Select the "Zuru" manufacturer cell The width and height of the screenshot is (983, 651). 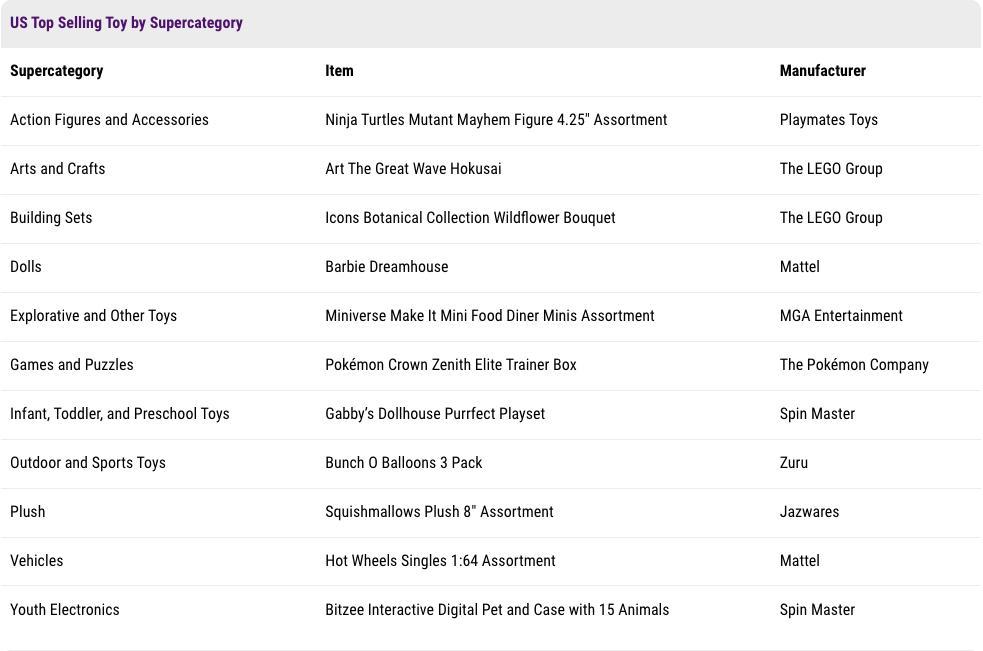coord(794,463)
